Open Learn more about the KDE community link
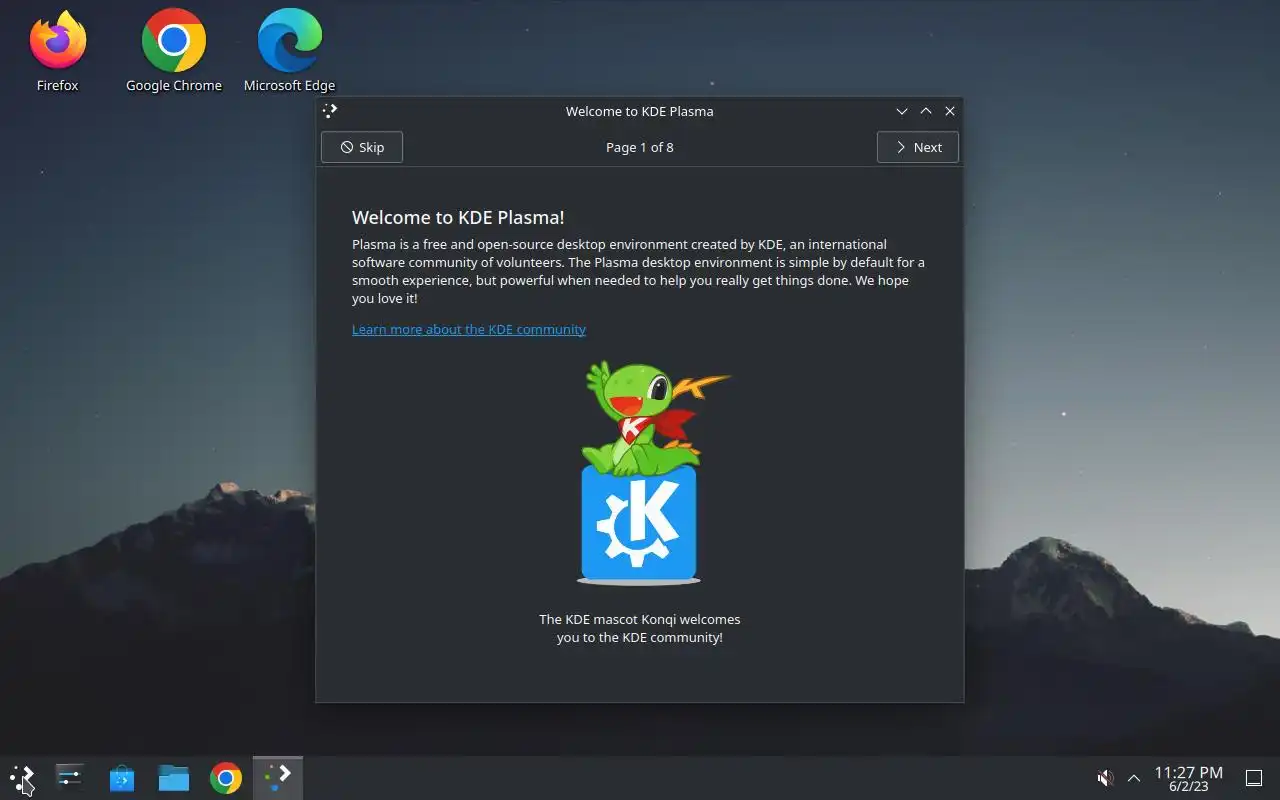Viewport: 1280px width, 800px height. click(469, 329)
